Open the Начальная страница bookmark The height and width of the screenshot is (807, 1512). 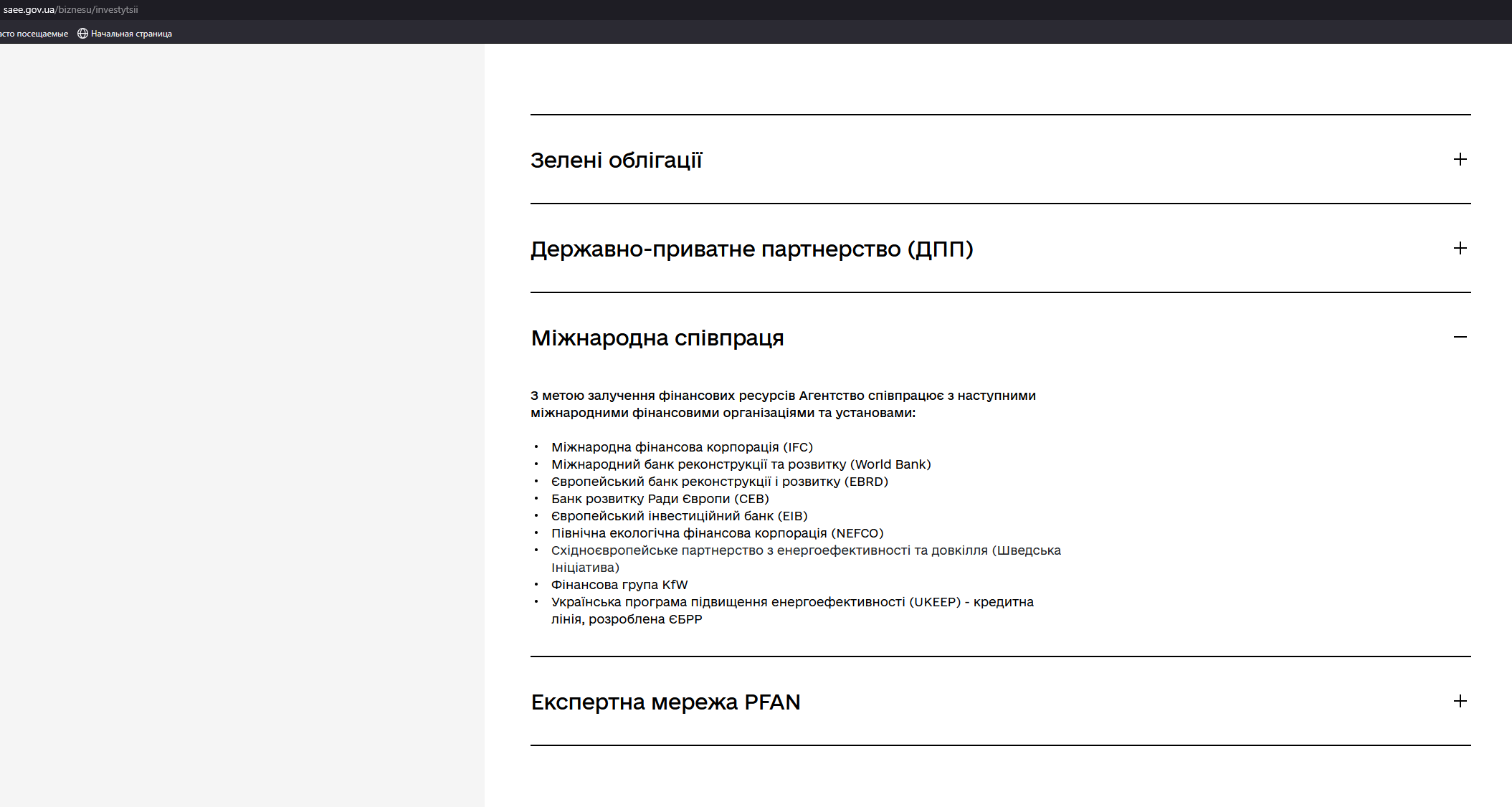[131, 34]
